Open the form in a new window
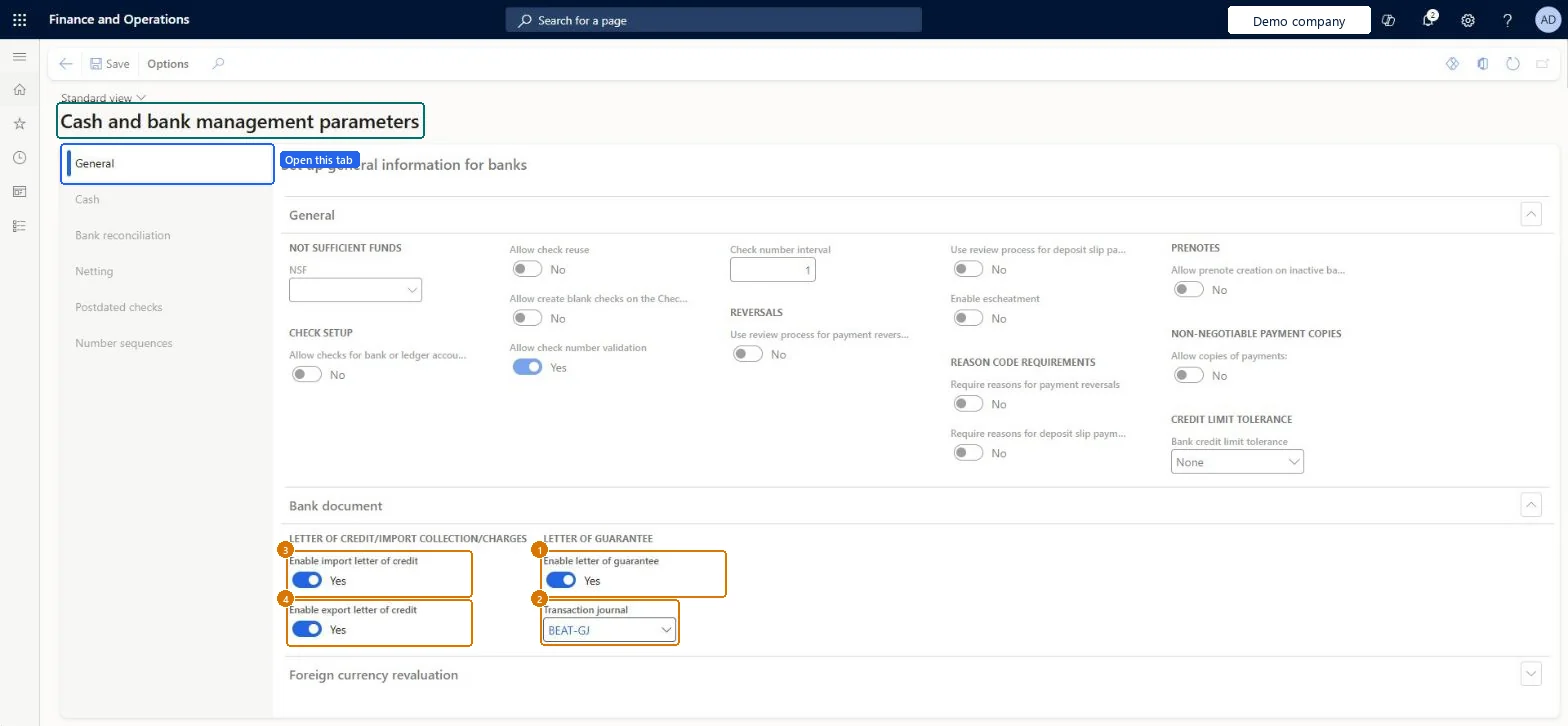The width and height of the screenshot is (1568, 726). click(1543, 64)
